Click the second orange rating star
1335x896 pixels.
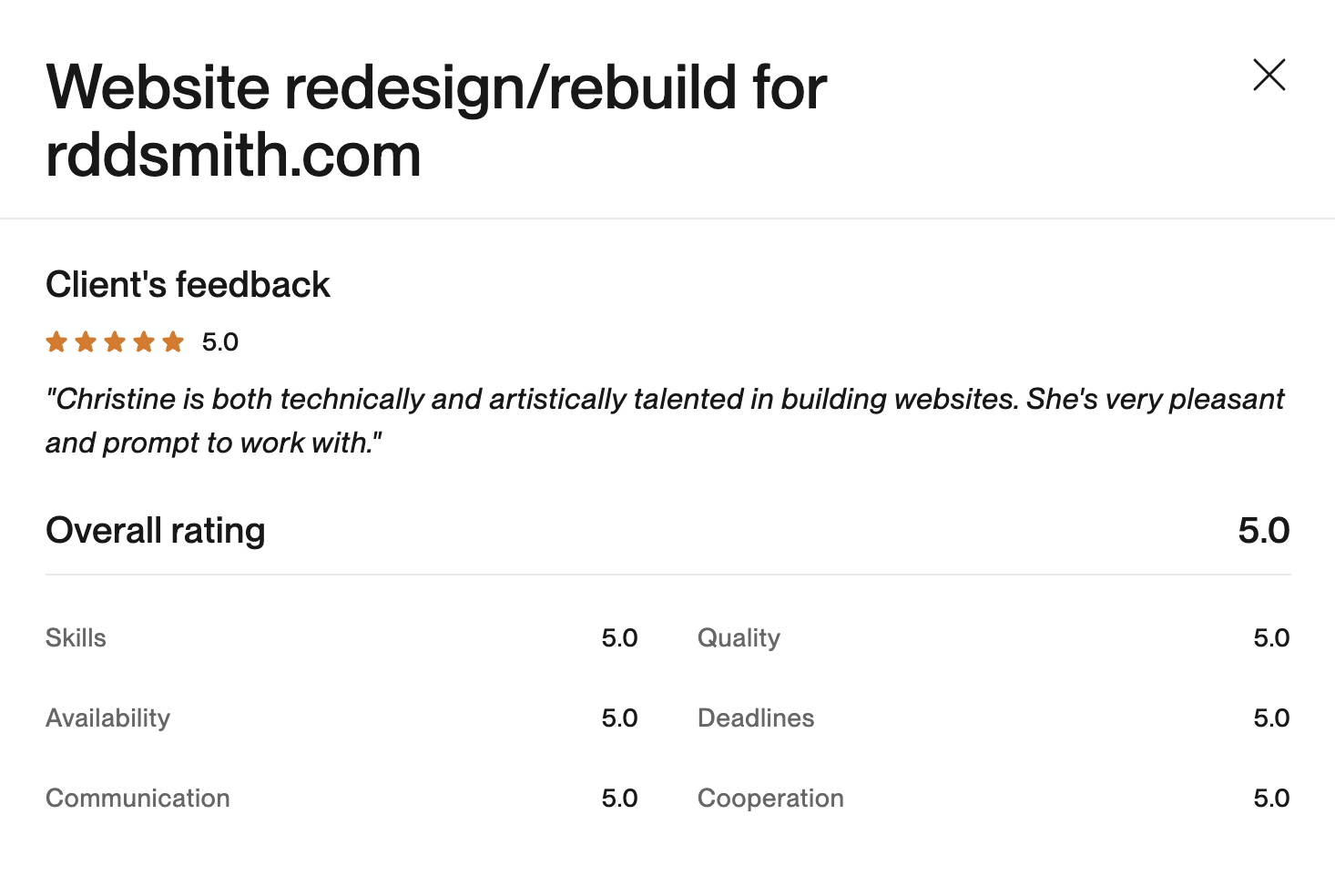coord(86,342)
